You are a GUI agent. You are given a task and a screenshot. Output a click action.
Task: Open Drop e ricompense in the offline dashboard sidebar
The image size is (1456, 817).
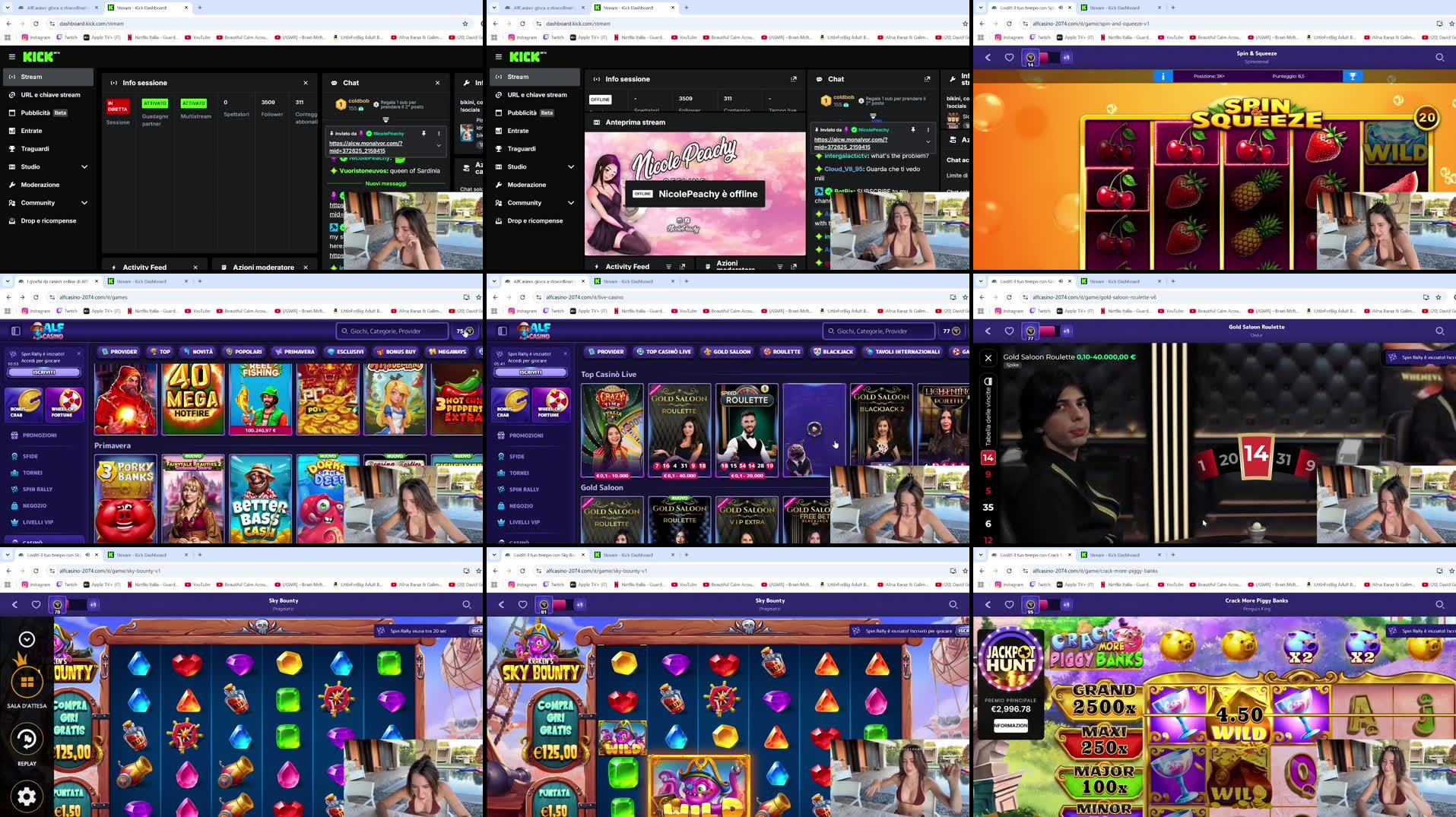535,221
